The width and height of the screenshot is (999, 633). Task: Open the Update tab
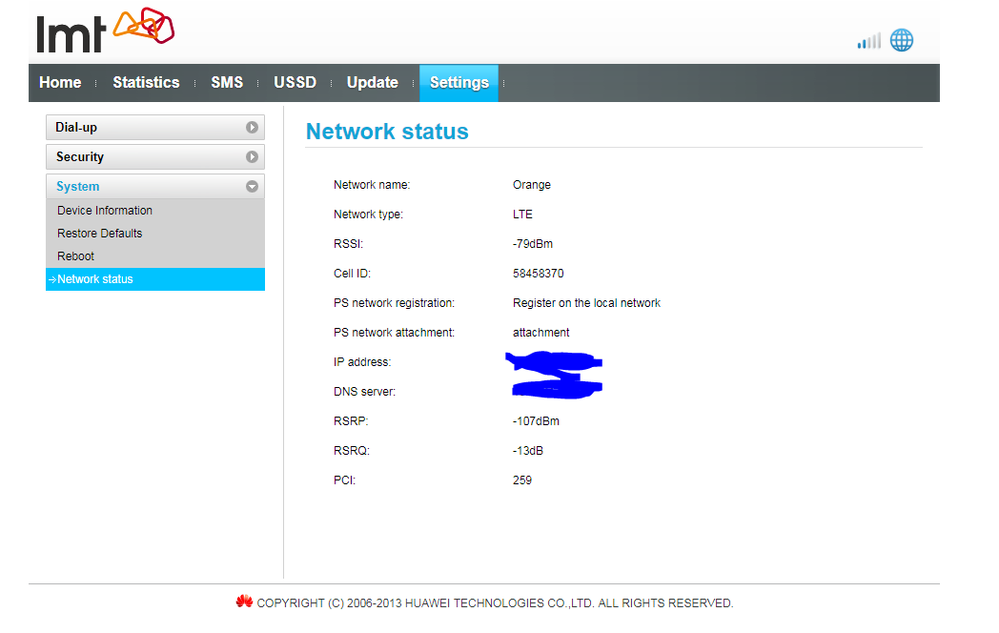coord(372,83)
